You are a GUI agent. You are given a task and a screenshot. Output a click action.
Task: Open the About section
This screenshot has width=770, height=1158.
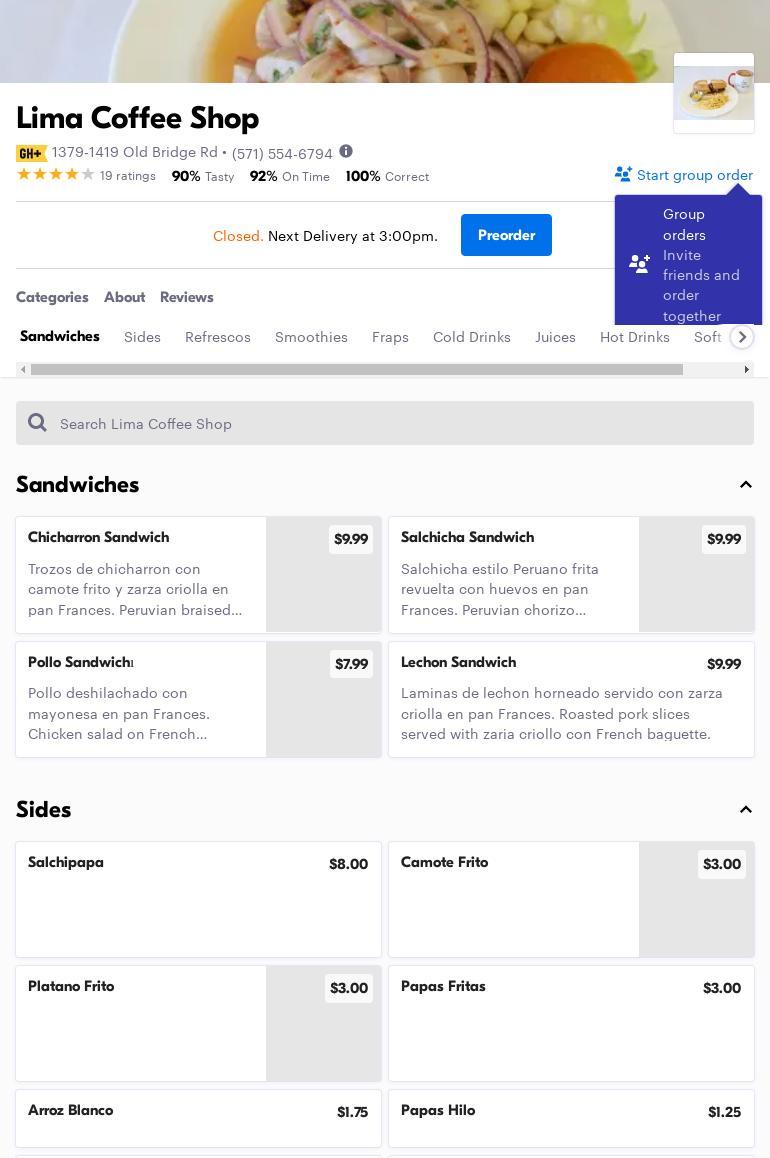[x=124, y=297]
